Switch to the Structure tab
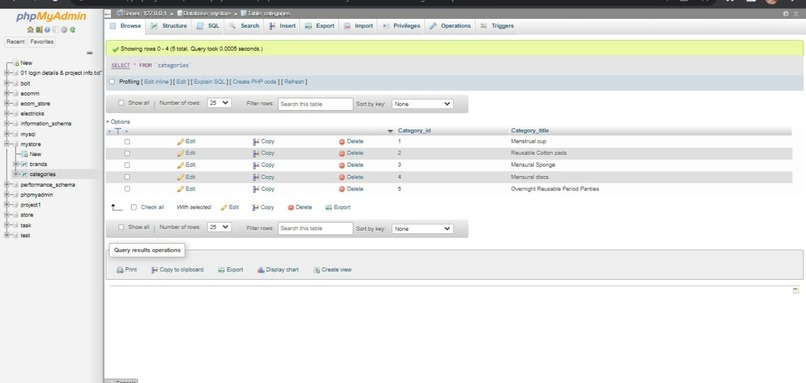Viewport: 806px width, 383px height. point(169,26)
